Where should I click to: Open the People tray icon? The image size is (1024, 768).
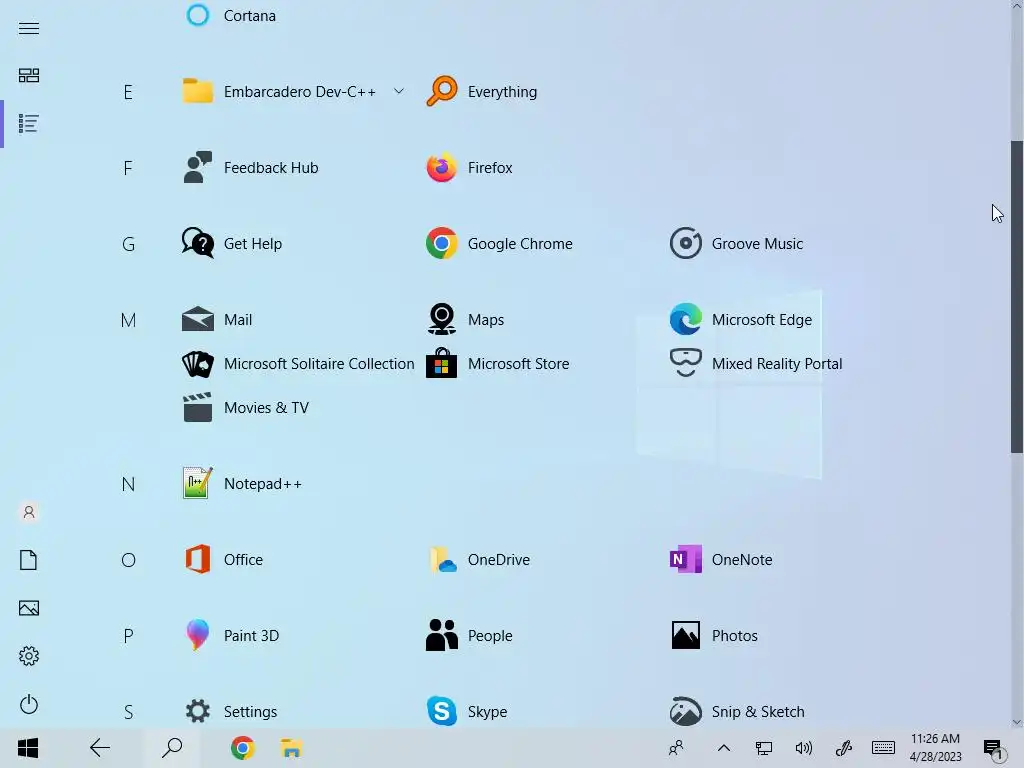pos(677,748)
